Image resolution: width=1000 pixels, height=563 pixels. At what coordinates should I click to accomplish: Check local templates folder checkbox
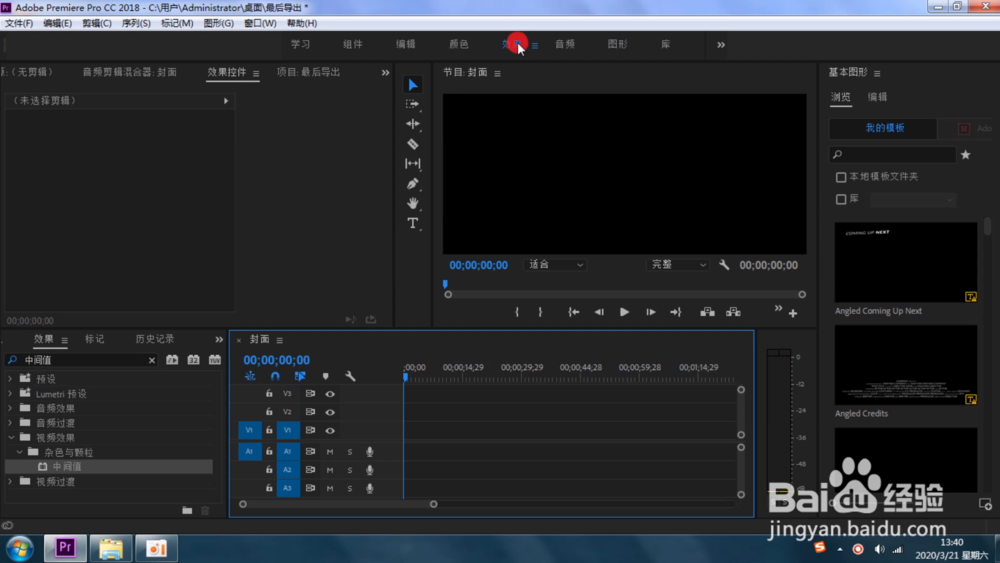(x=841, y=177)
